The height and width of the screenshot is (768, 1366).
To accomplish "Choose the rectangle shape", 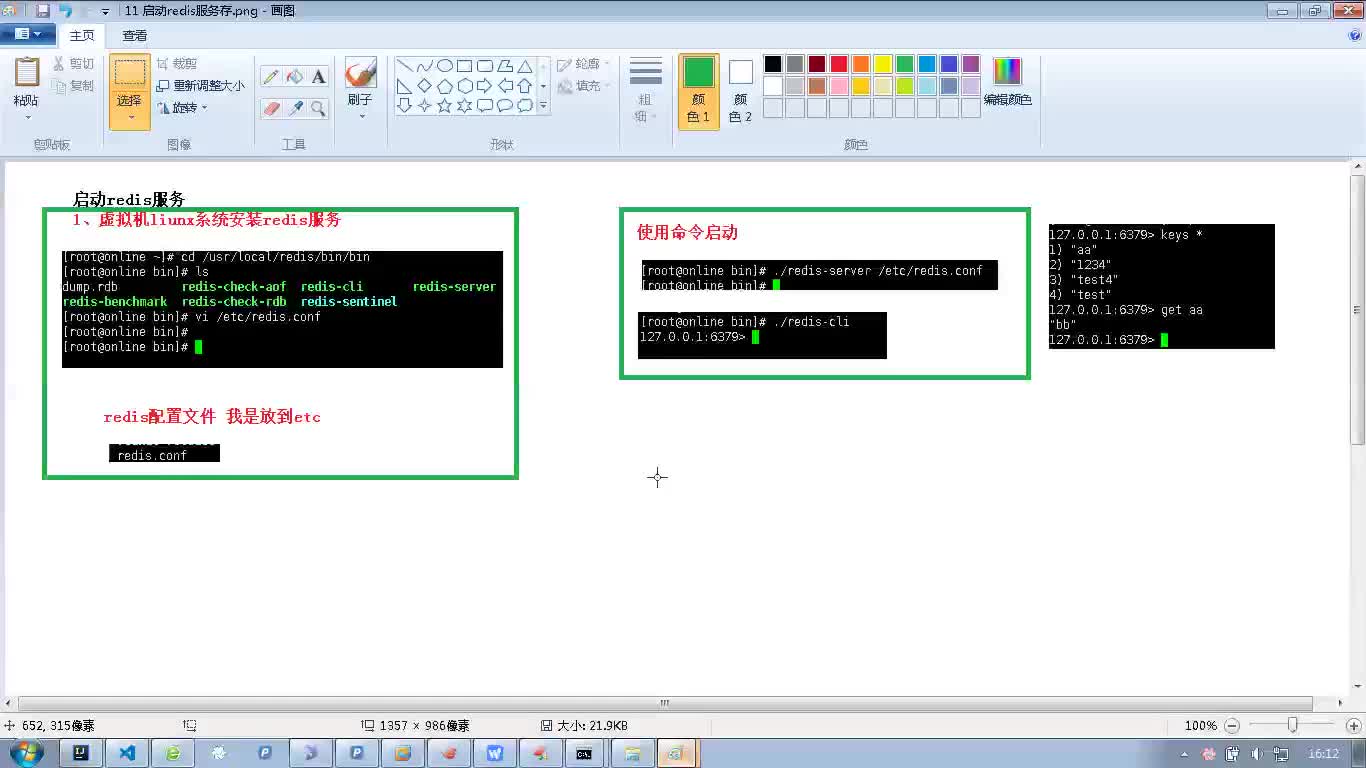I will [x=465, y=66].
